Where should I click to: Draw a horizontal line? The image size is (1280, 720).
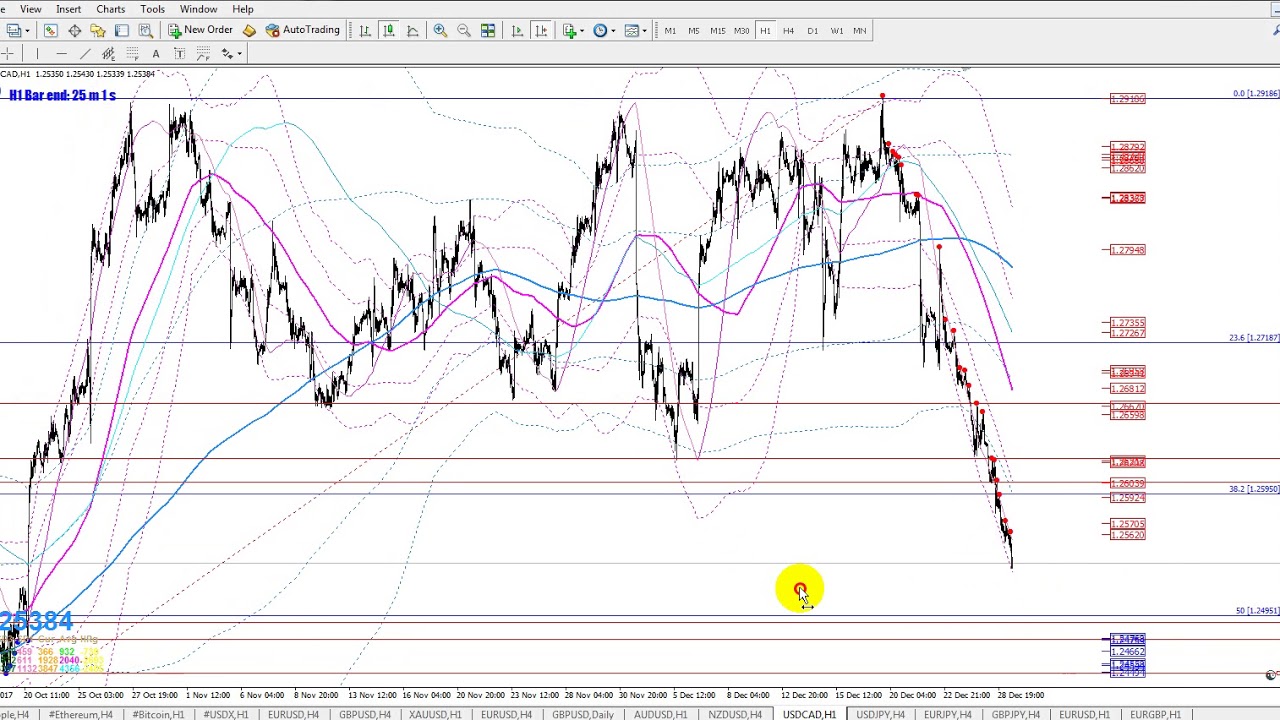coord(61,53)
